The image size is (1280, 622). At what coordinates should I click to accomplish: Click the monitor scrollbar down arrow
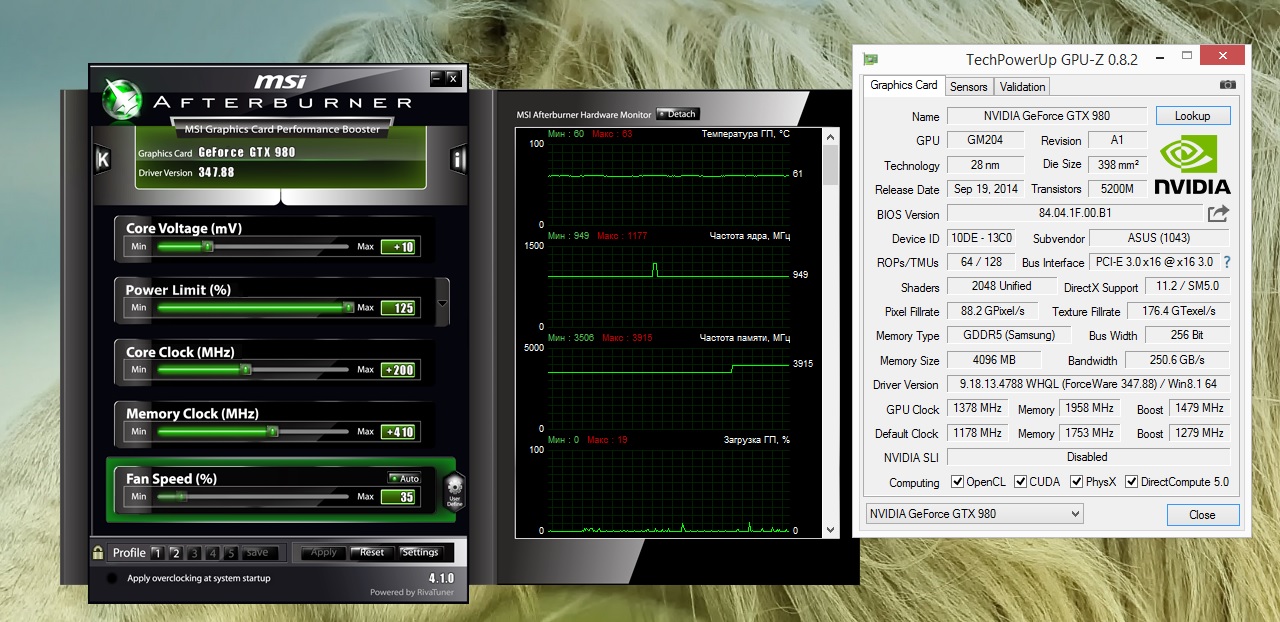tap(830, 530)
